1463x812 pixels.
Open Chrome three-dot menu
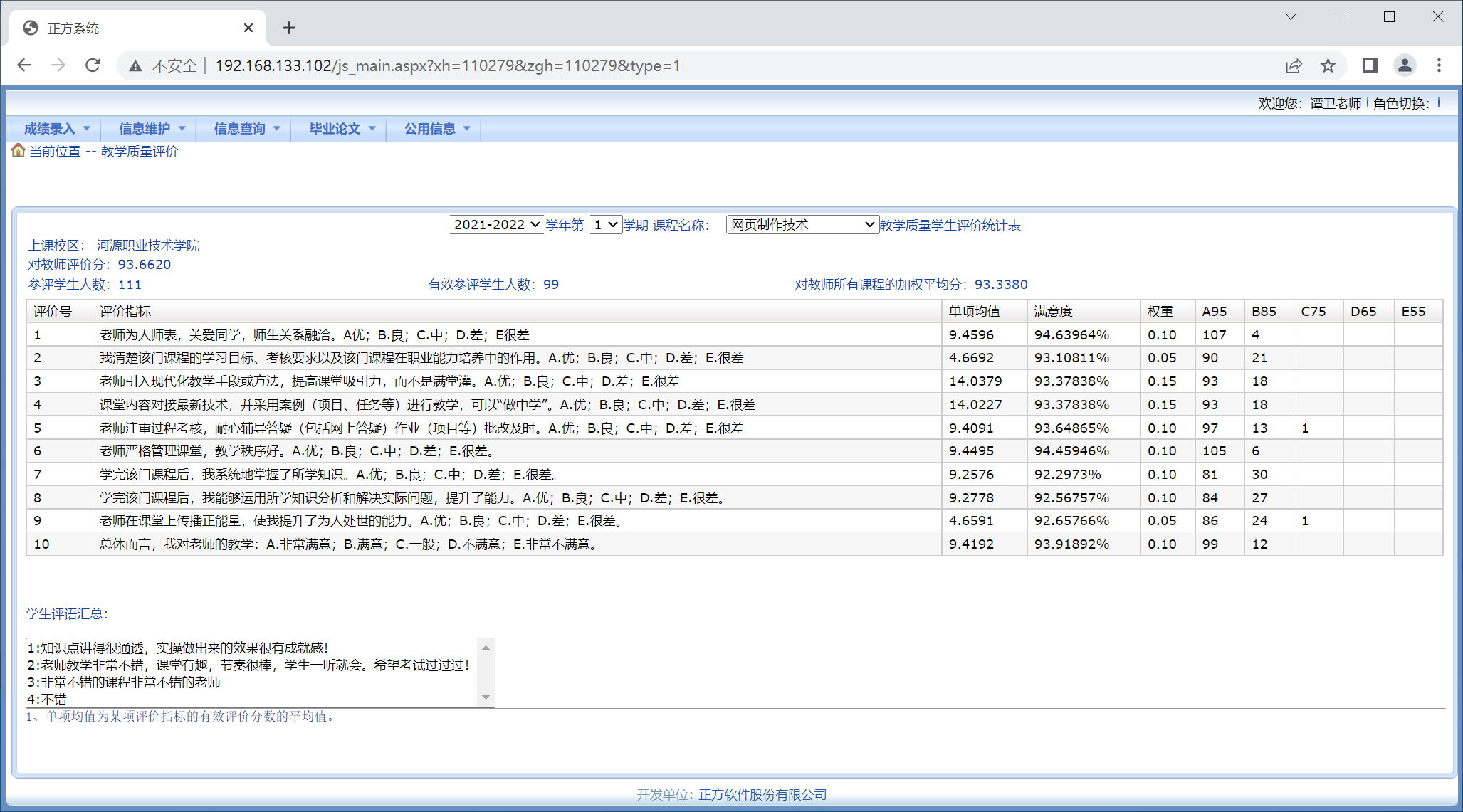click(x=1439, y=65)
